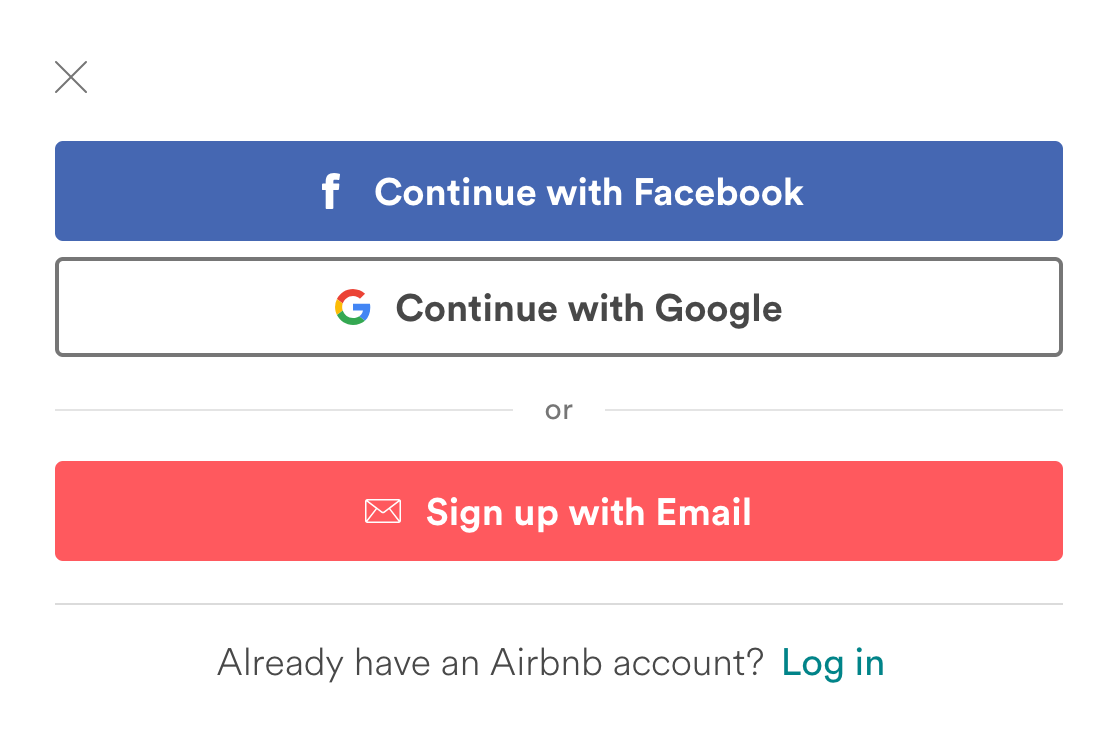Click the multicolor Google 'G' logo
Image resolution: width=1110 pixels, height=732 pixels.
pyautogui.click(x=353, y=307)
